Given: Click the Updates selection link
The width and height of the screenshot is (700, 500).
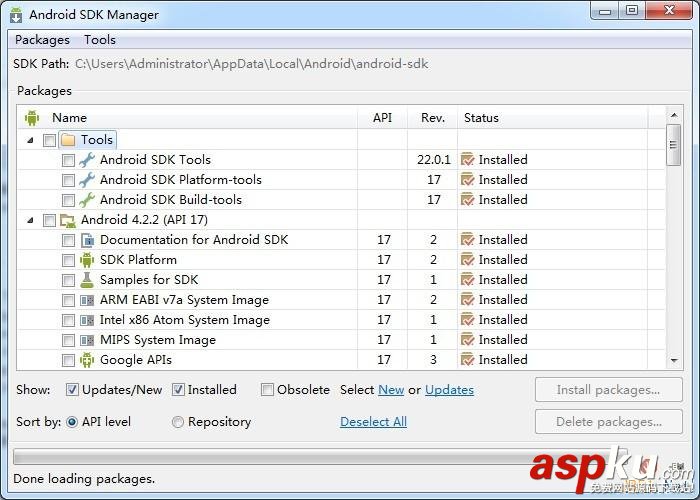Looking at the screenshot, I should click(x=449, y=390).
